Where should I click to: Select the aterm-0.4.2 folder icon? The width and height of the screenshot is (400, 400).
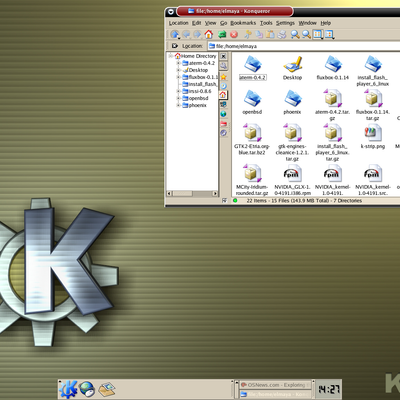click(x=252, y=64)
